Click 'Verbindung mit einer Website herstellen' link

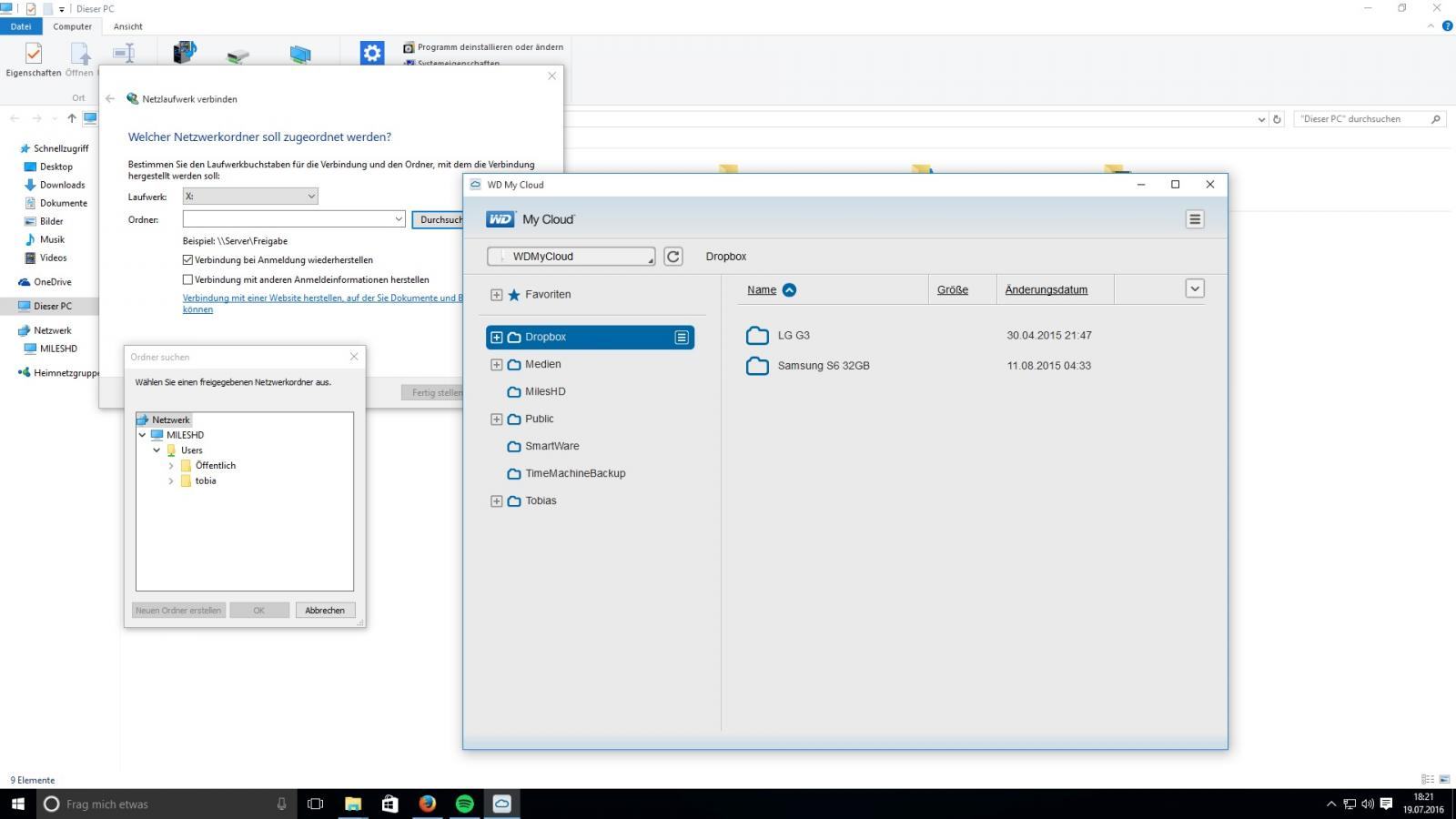(x=323, y=304)
